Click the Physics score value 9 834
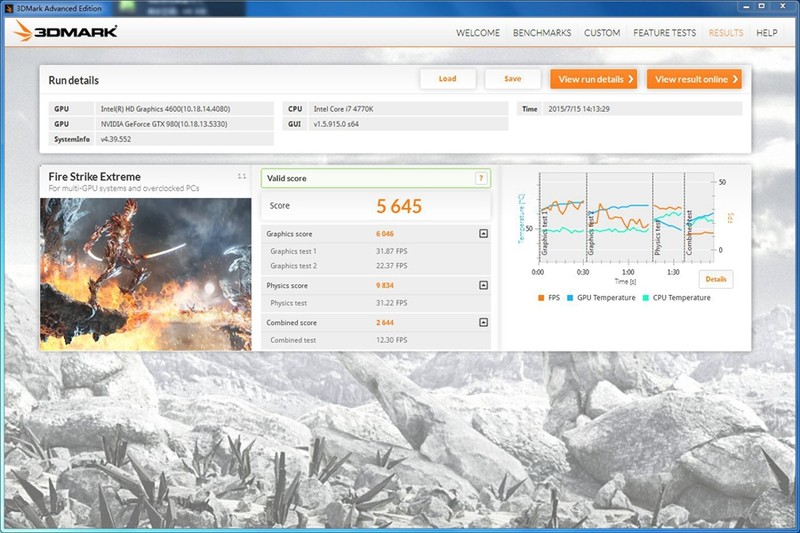Viewport: 800px width, 533px height. click(x=385, y=285)
